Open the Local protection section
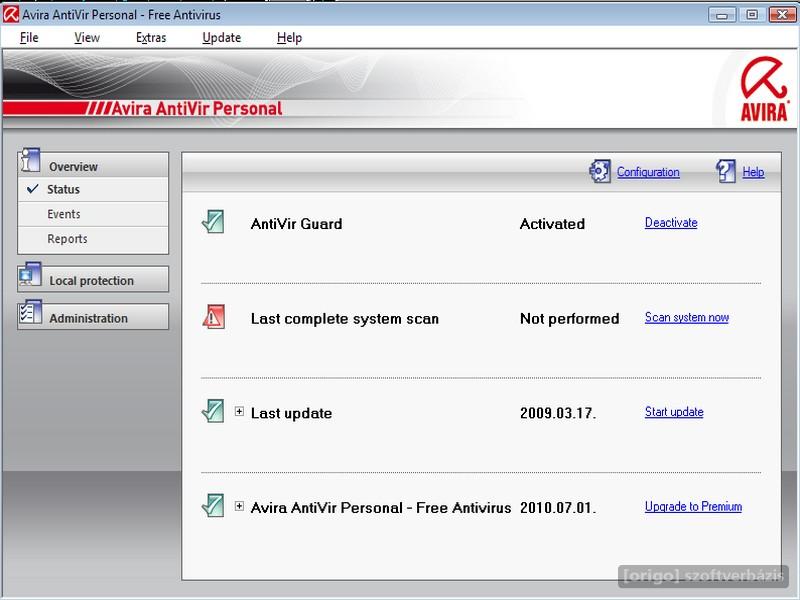This screenshot has width=800, height=600. click(x=93, y=280)
